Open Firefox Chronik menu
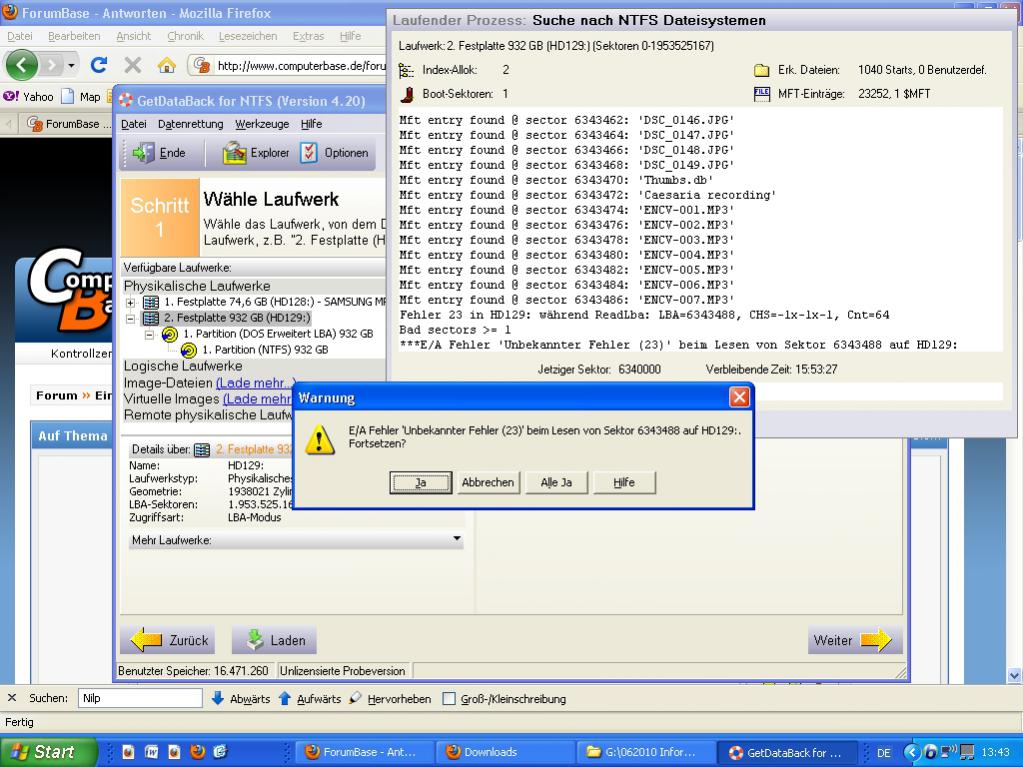 coord(185,36)
